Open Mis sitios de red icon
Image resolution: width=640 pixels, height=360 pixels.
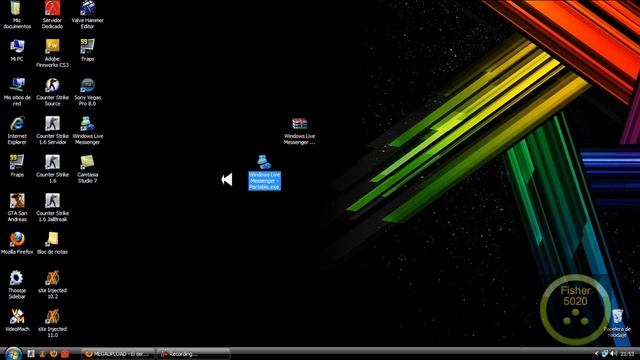coord(17,92)
